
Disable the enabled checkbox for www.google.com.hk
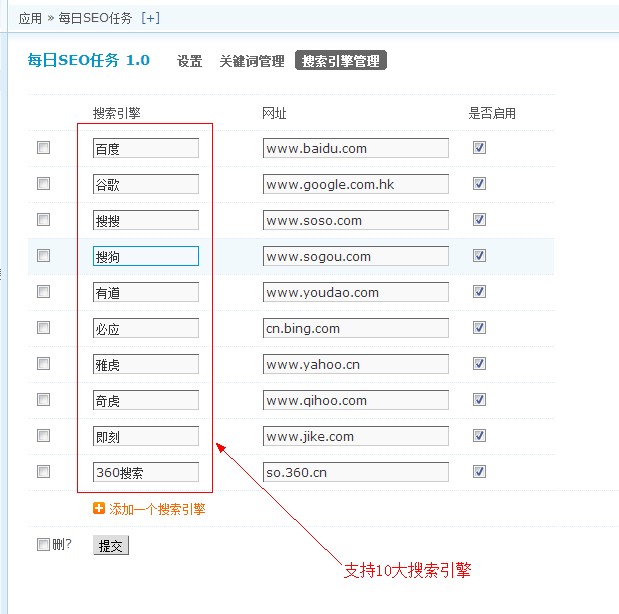click(x=479, y=184)
